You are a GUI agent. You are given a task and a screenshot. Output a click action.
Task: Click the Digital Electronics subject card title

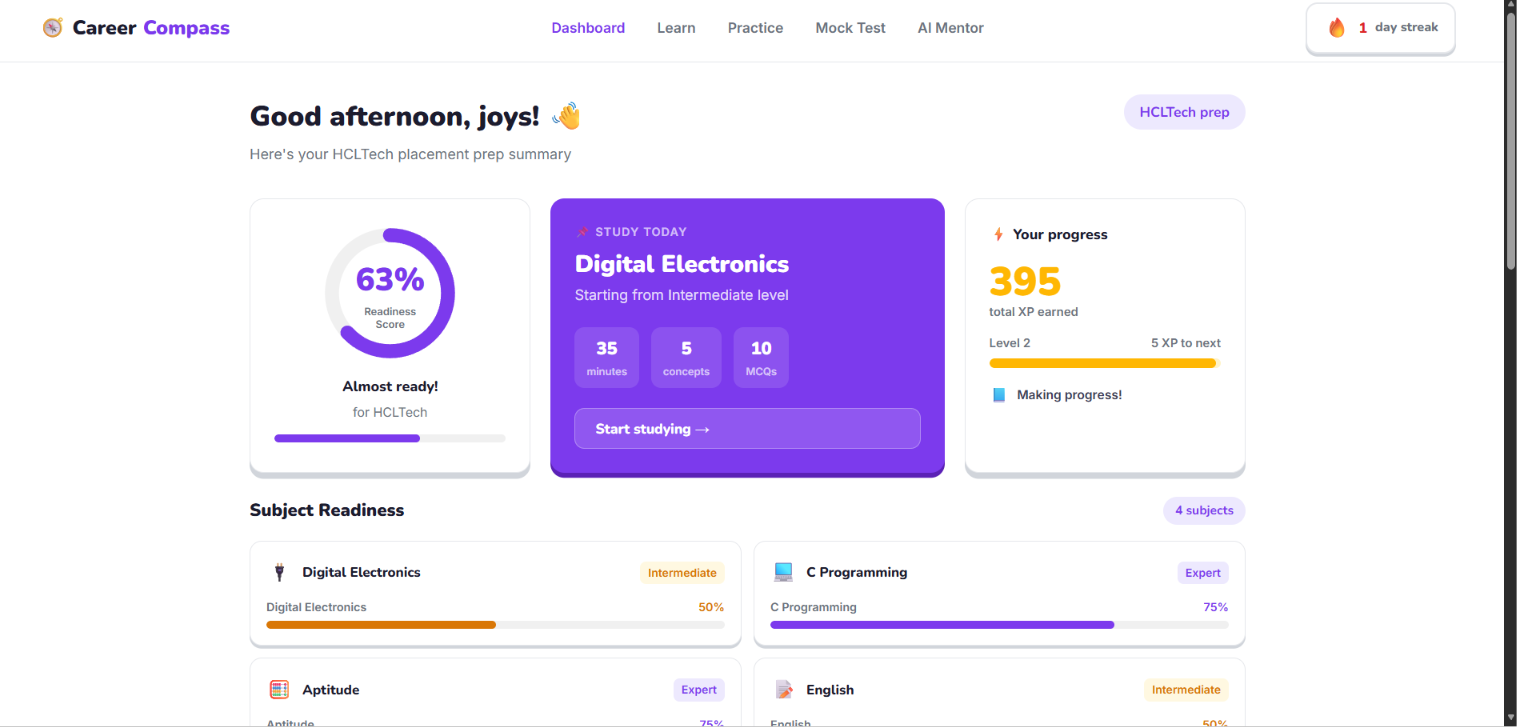362,572
